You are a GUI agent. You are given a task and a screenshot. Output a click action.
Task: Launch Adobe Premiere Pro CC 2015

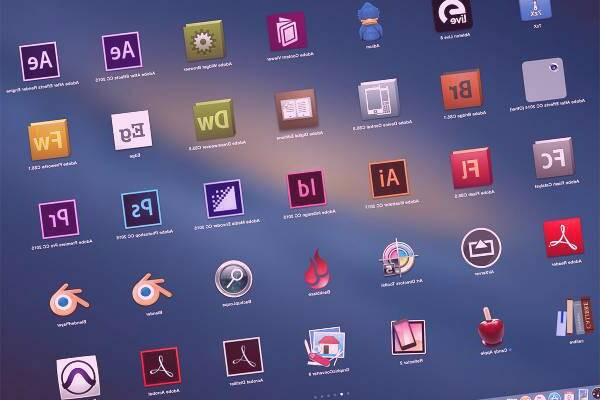tap(59, 216)
